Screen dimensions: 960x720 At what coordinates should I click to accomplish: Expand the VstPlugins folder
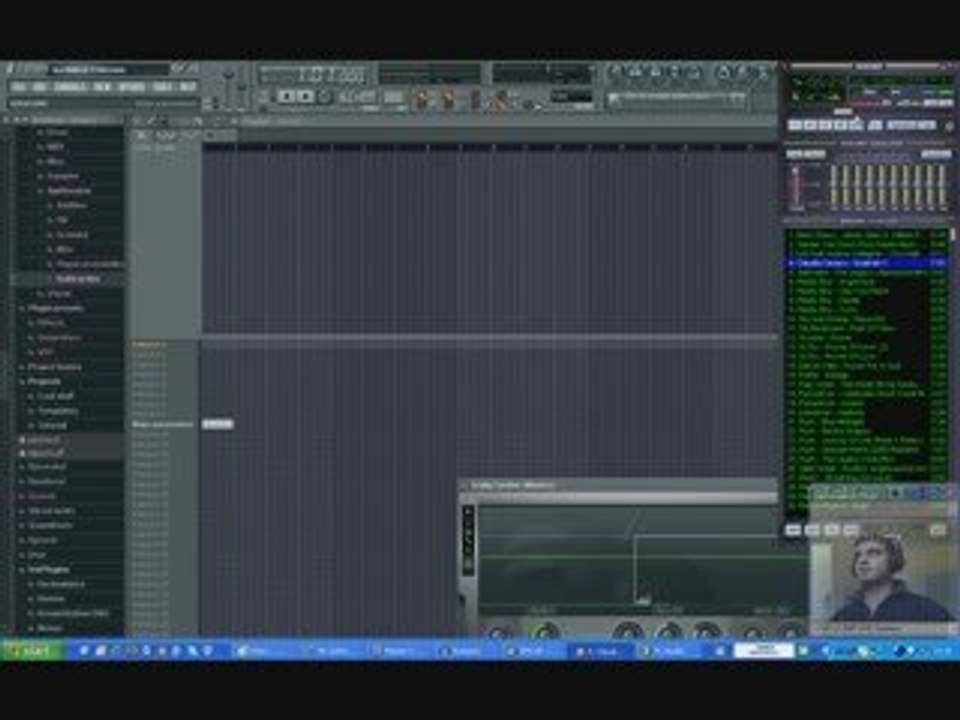(x=48, y=569)
